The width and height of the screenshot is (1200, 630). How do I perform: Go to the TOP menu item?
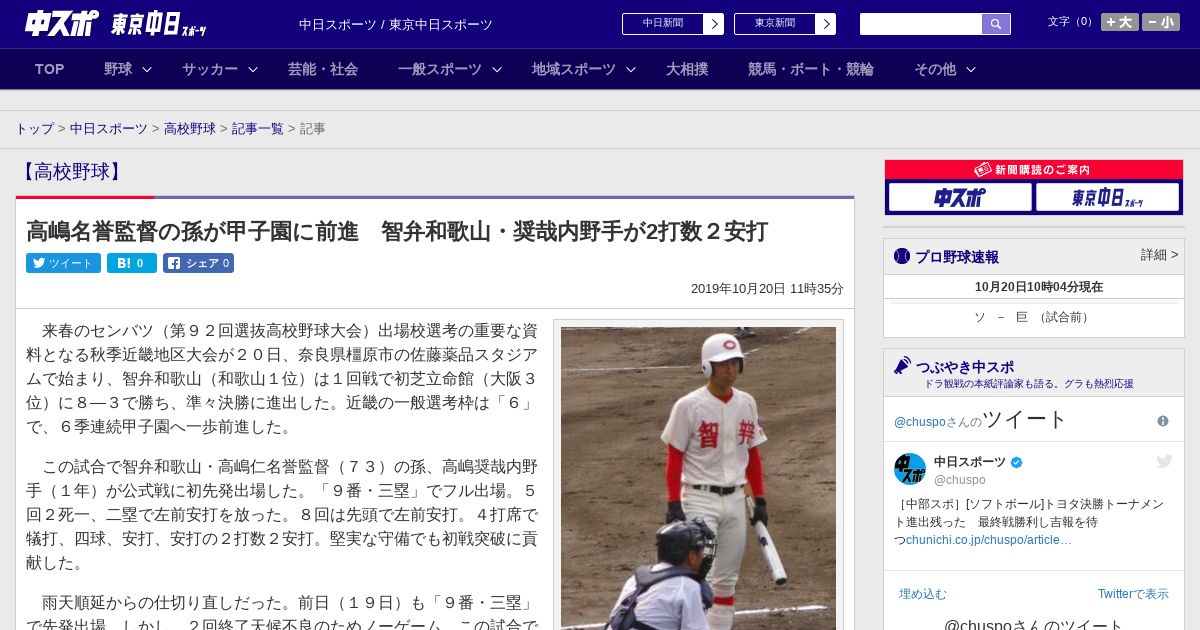click(x=50, y=69)
